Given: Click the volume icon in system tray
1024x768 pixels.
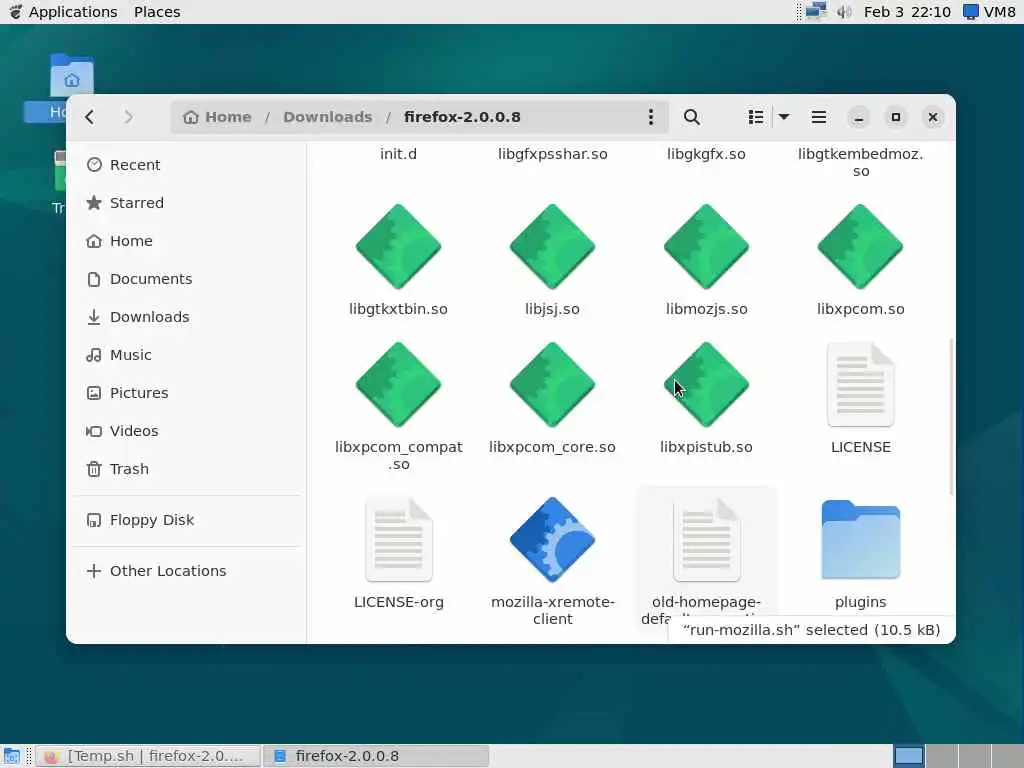Looking at the screenshot, I should tap(844, 12).
